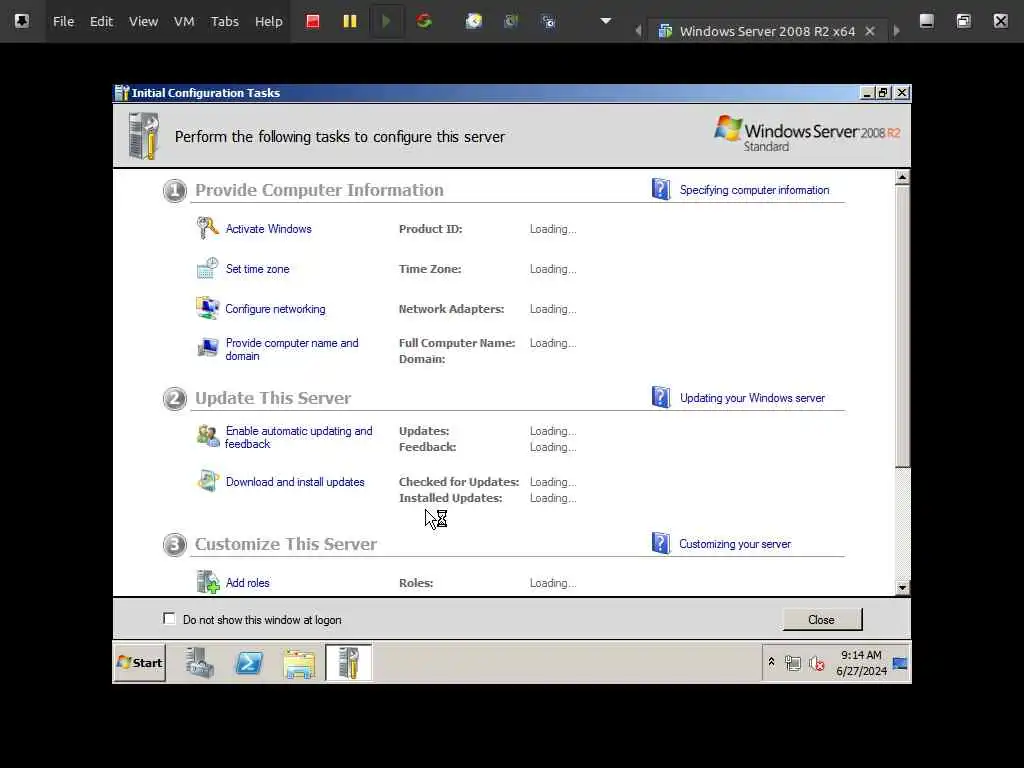
Task: Click the Download and install updates icon
Action: tap(208, 481)
